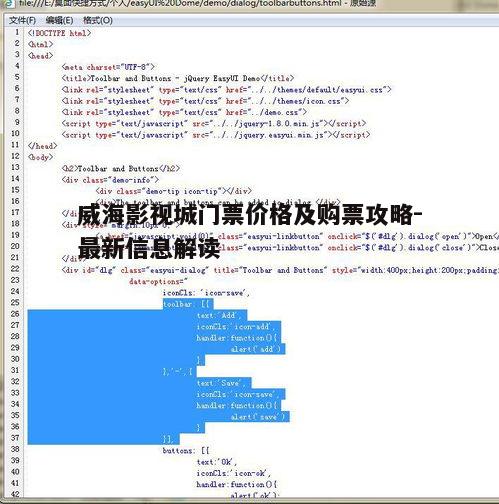Click the <title> Toolbar and Buttons line

[x=178, y=78]
